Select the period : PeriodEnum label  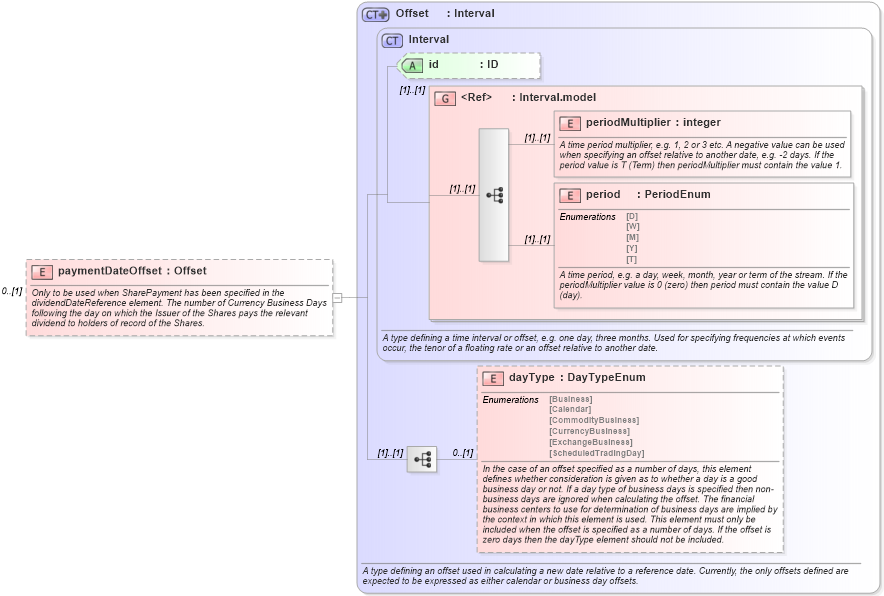(648, 194)
